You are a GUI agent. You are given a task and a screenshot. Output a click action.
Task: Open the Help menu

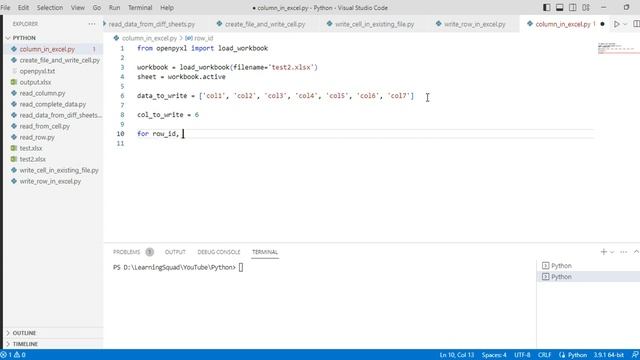pyautogui.click(x=167, y=7)
